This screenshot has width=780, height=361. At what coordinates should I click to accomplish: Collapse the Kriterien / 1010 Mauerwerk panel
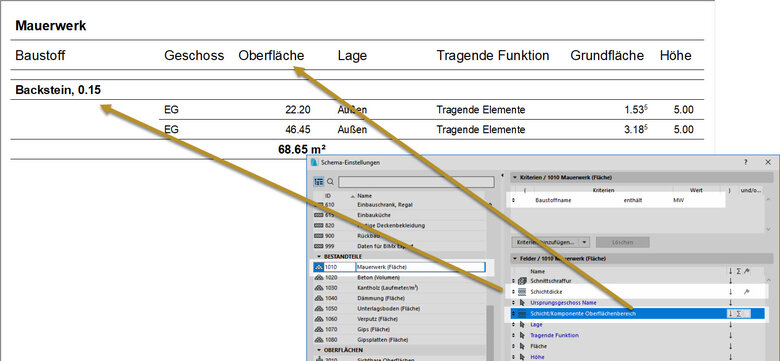(x=515, y=178)
